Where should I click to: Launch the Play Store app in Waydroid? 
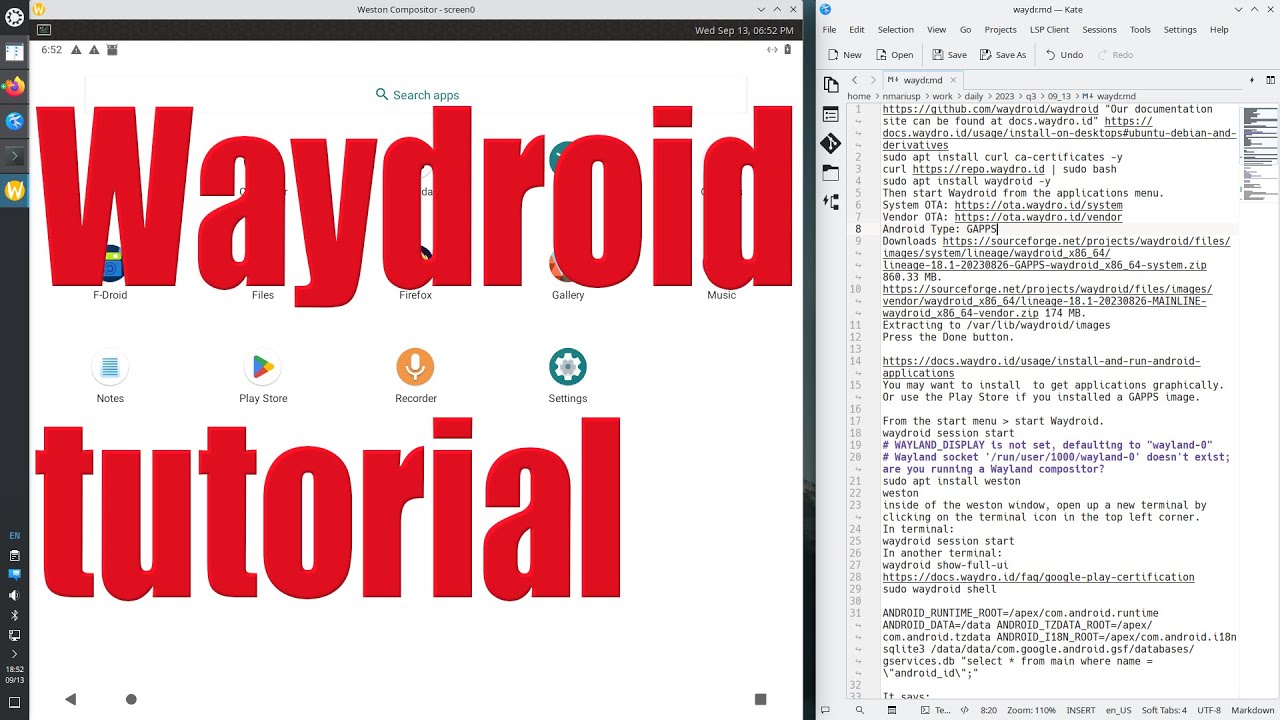coord(263,376)
